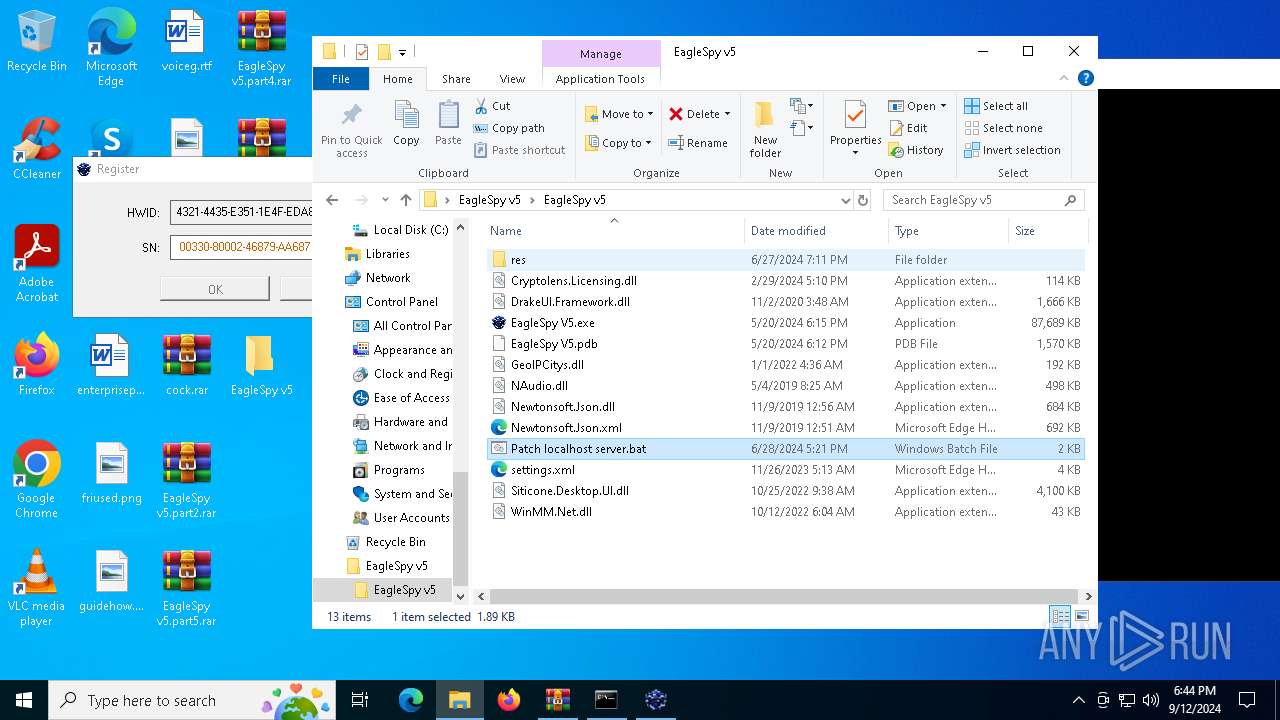The height and width of the screenshot is (720, 1280).
Task: Switch to Large icons view
Action: pos(1081,616)
